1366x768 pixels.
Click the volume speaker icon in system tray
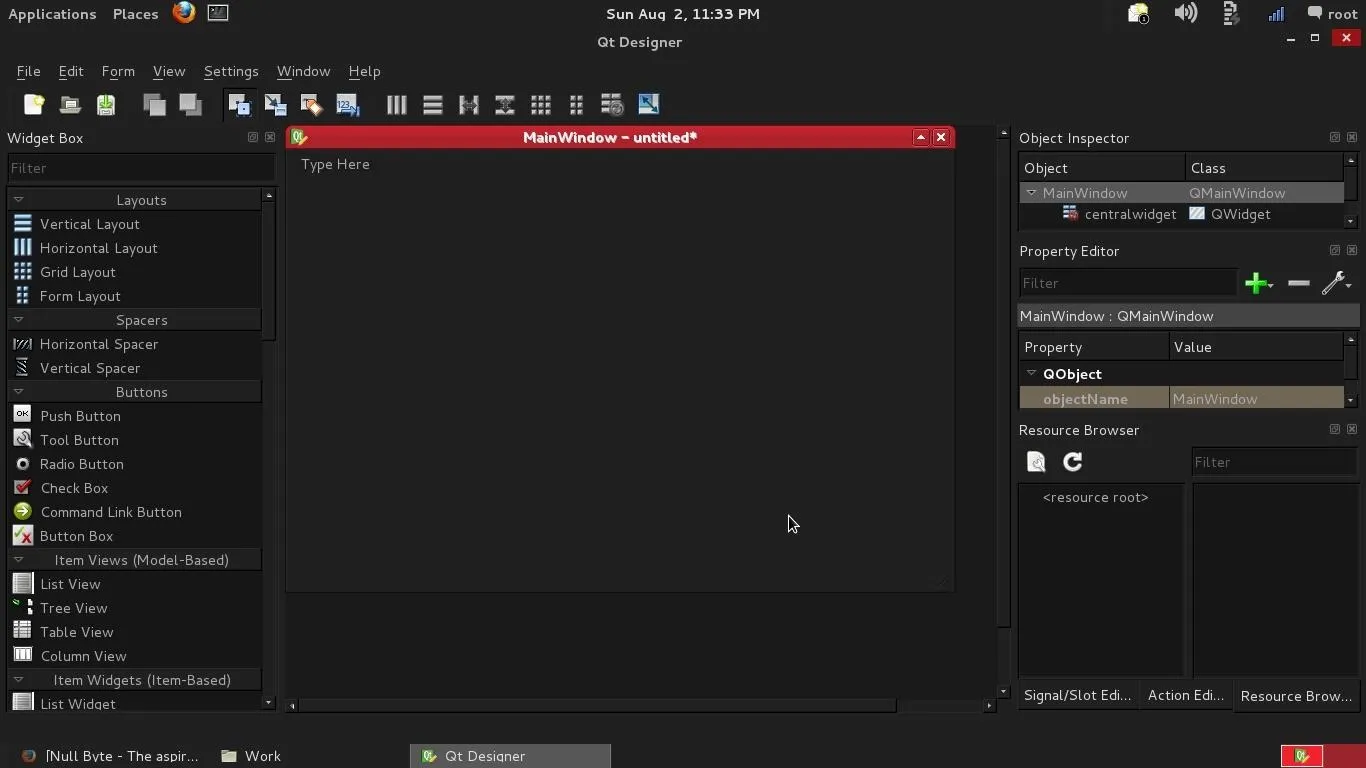tap(1186, 13)
